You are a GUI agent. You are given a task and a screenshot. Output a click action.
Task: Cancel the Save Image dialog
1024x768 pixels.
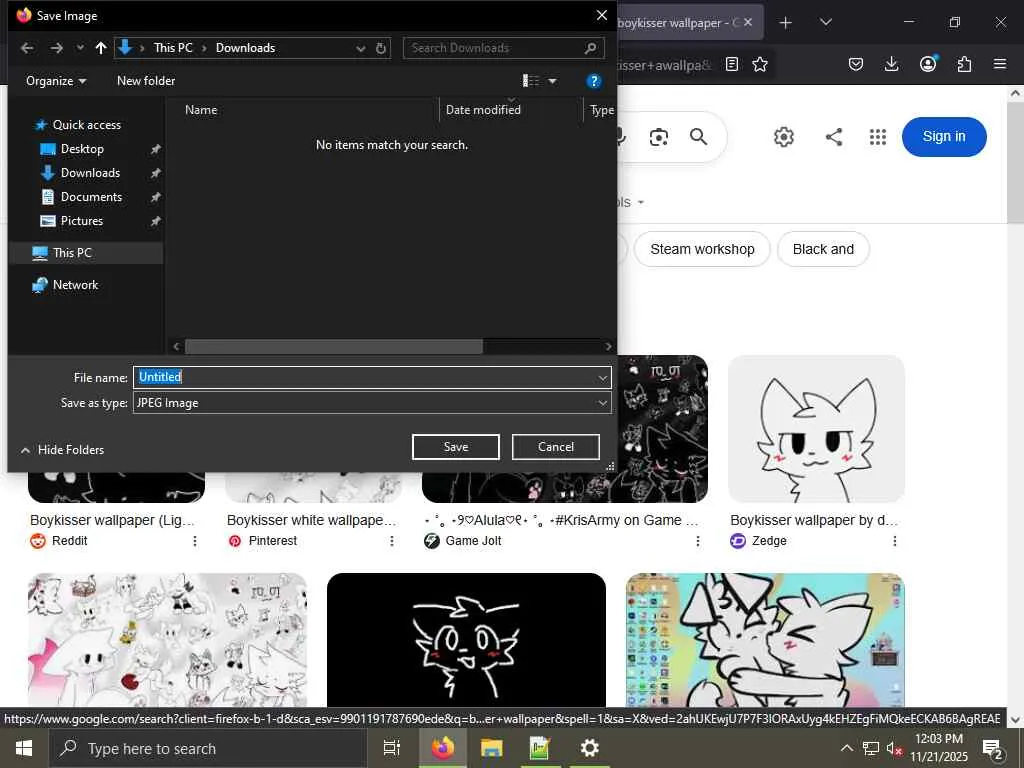(556, 447)
